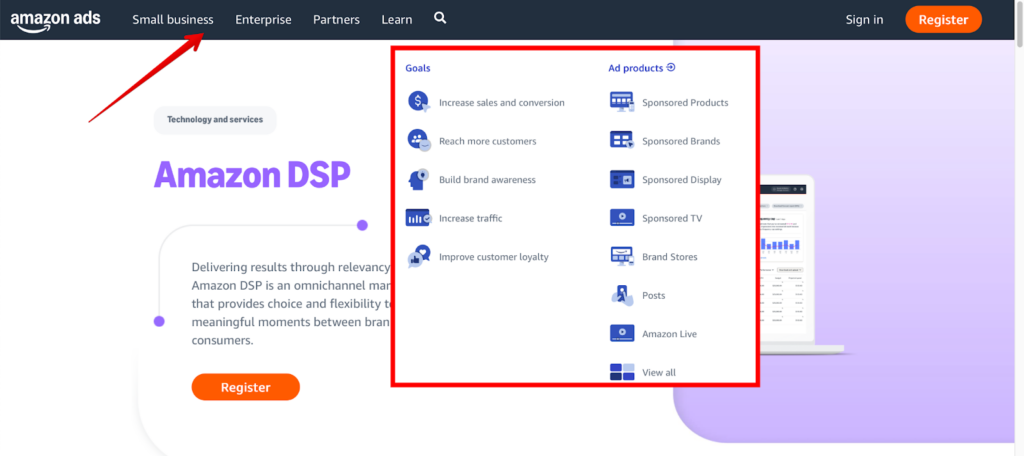Viewport: 1024px width, 456px height.
Task: Click the Sponsored TV icon
Action: (622, 218)
